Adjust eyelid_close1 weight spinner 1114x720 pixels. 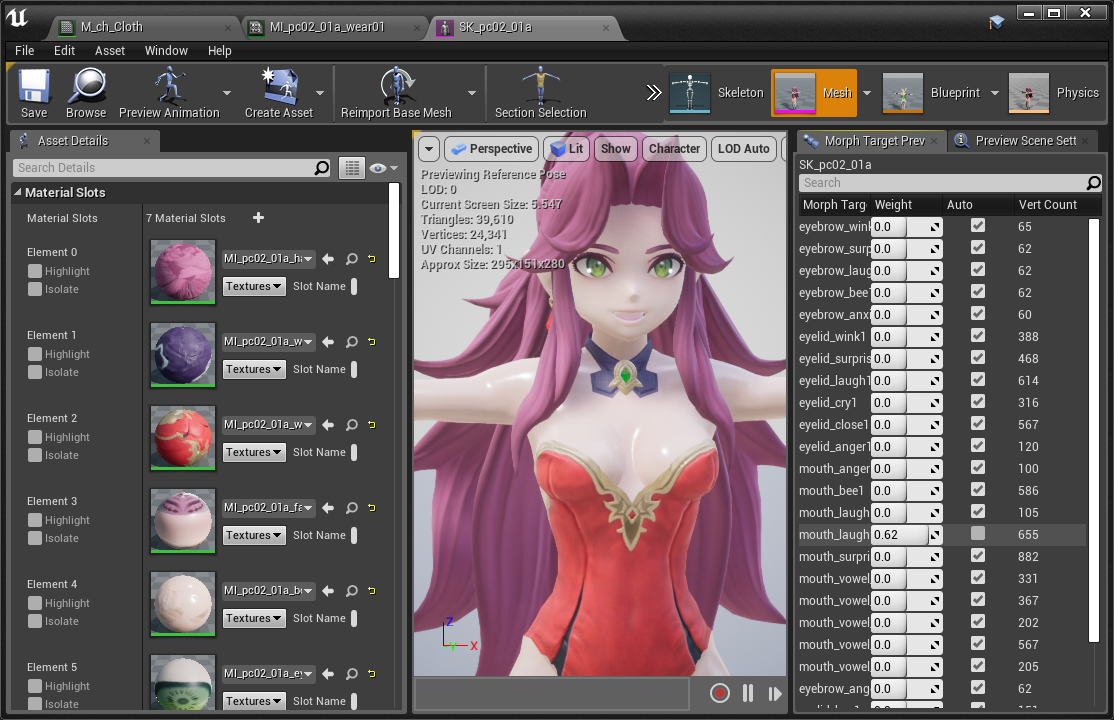(x=907, y=424)
